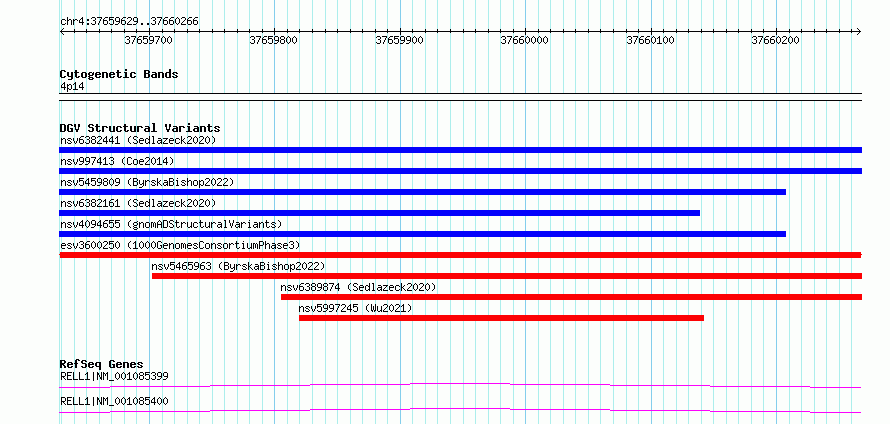Viewport: 890px width, 424px height.
Task: Click the 37659800 ruler coordinate
Action: coord(274,40)
